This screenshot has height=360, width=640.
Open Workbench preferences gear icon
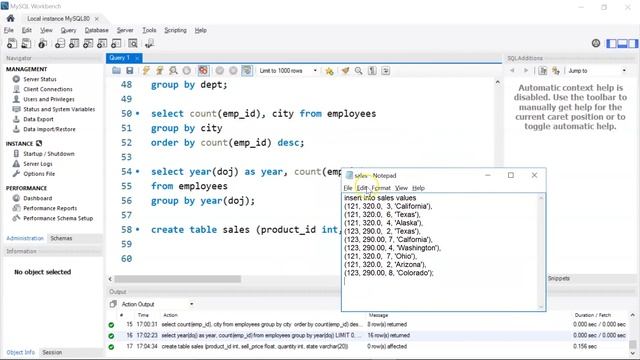[596, 43]
